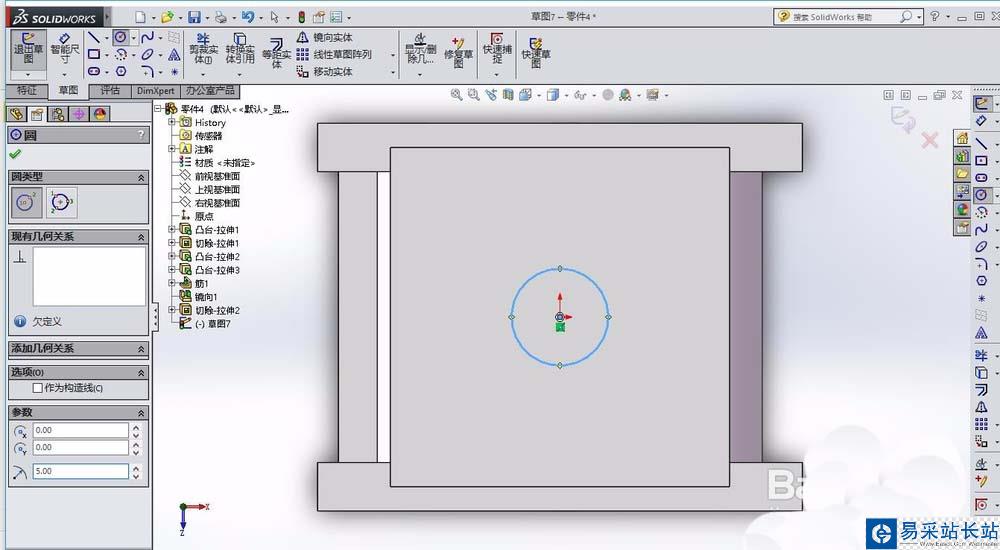Click Repair Sketch (修复草图)

tap(459, 51)
